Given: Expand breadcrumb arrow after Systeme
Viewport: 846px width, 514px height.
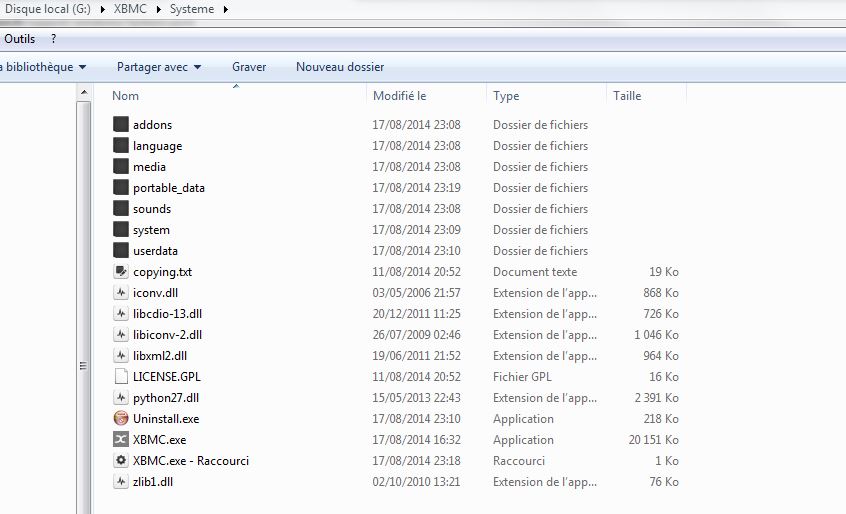Looking at the screenshot, I should point(225,9).
